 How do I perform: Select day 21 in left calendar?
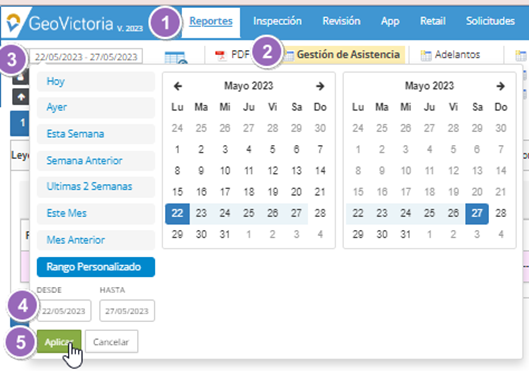point(320,192)
